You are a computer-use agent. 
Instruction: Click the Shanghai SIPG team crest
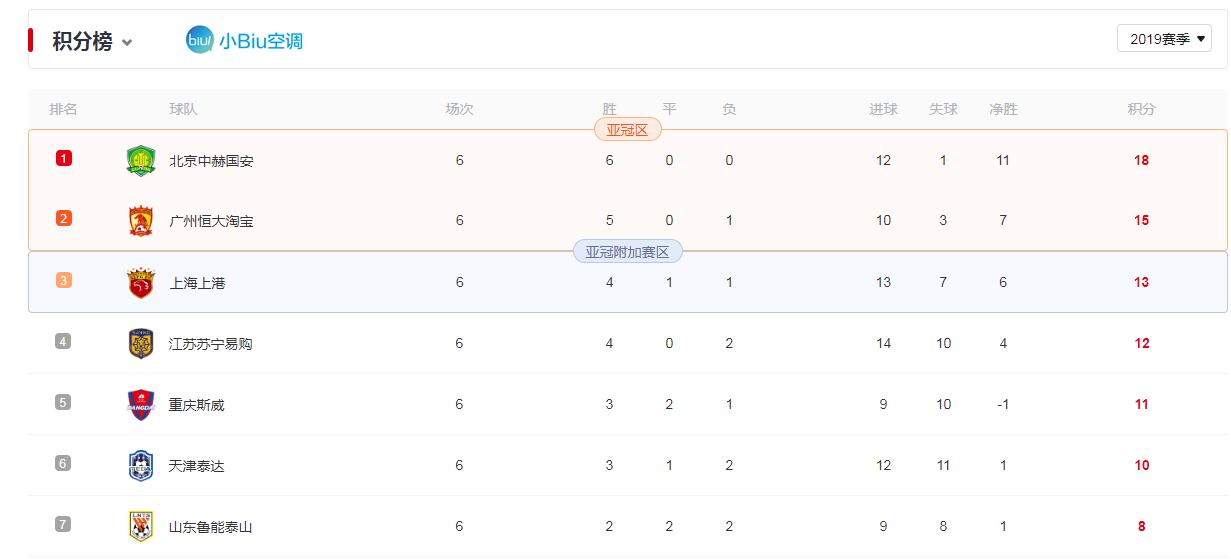[x=141, y=283]
